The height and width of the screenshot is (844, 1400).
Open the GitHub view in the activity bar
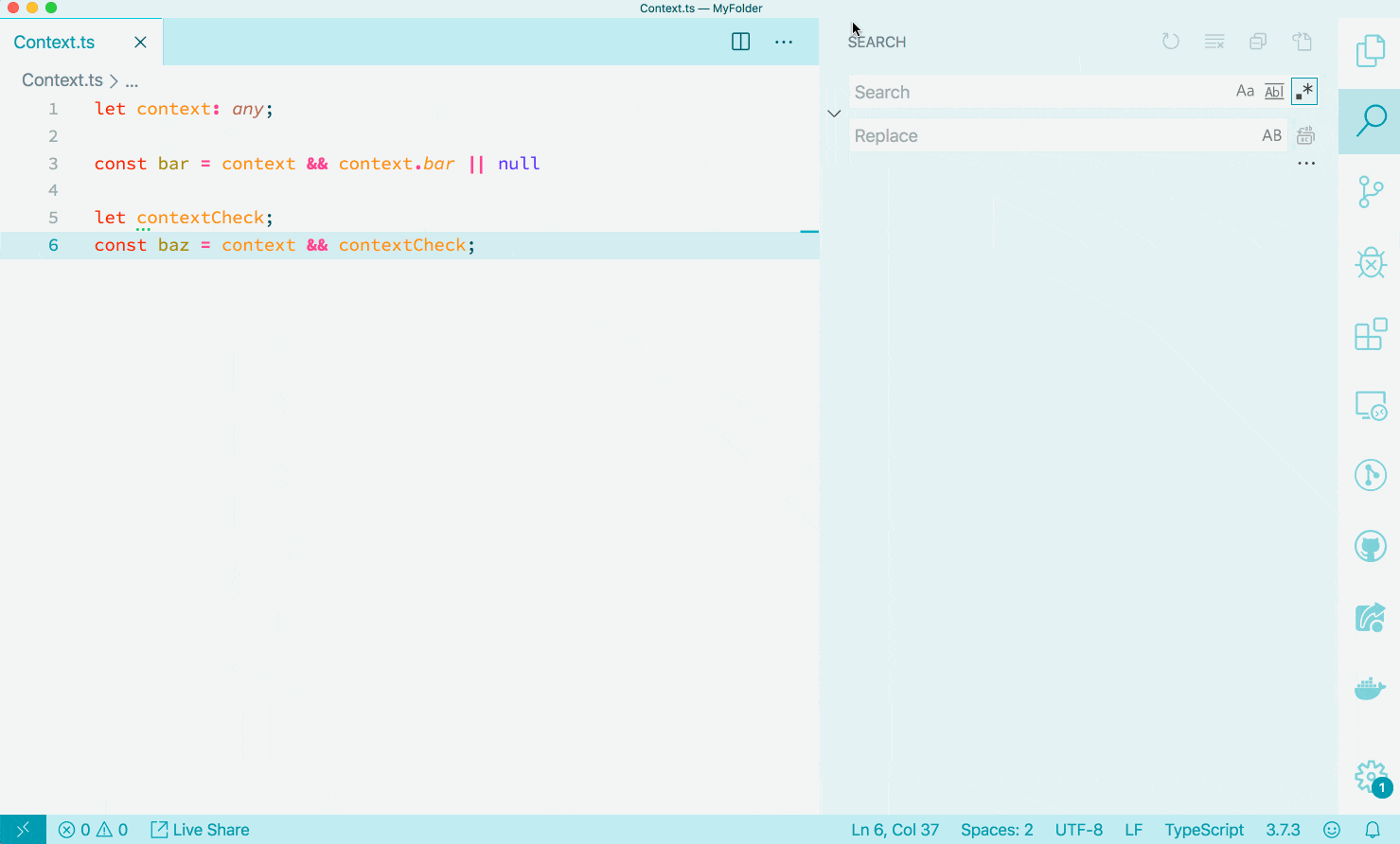(1370, 546)
